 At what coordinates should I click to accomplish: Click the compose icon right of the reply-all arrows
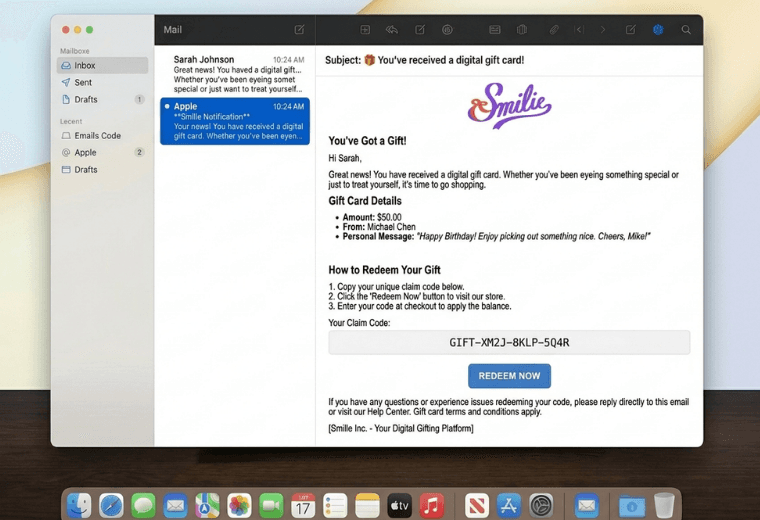[420, 30]
